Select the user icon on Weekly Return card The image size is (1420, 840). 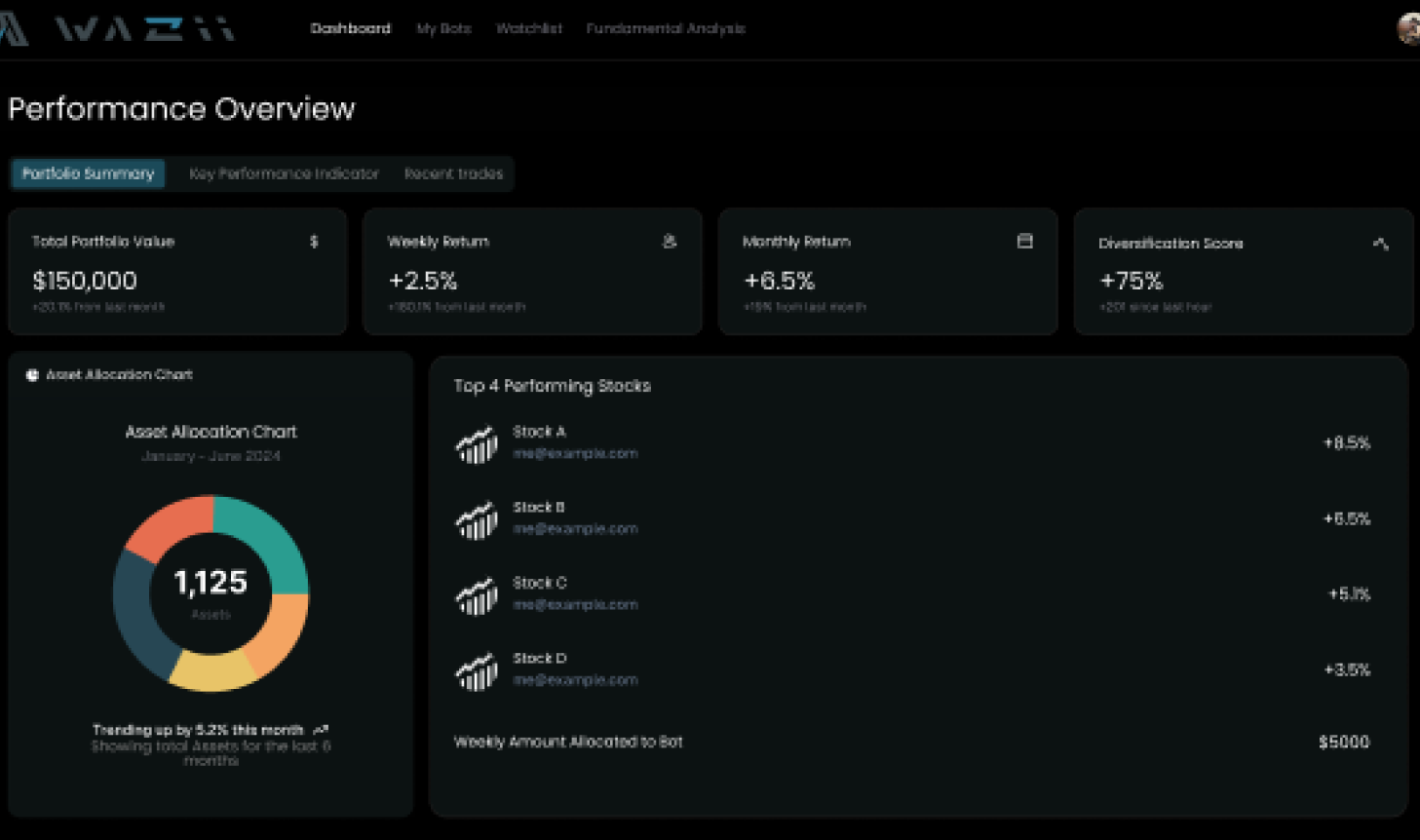tap(668, 242)
